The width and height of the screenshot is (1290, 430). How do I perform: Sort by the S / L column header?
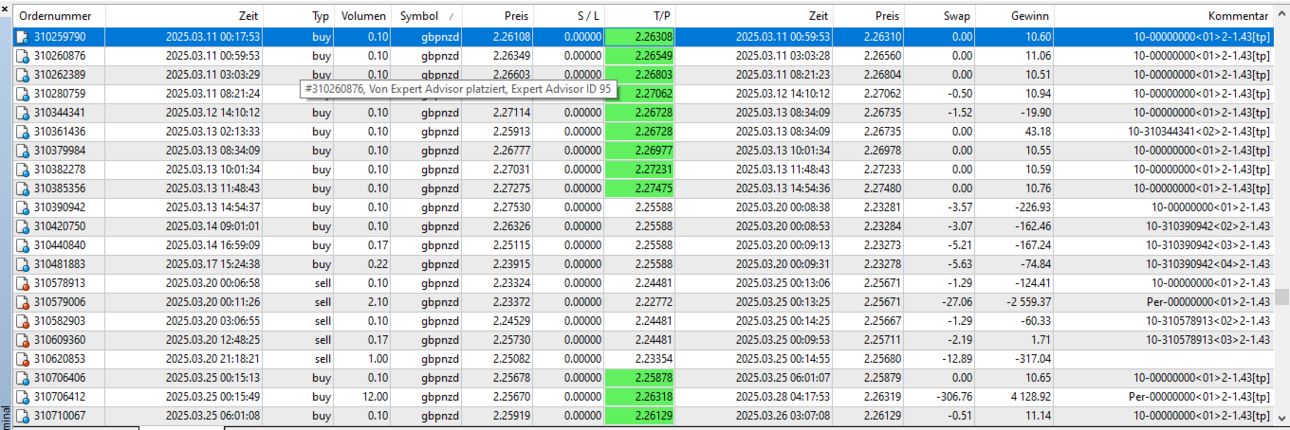coord(569,17)
